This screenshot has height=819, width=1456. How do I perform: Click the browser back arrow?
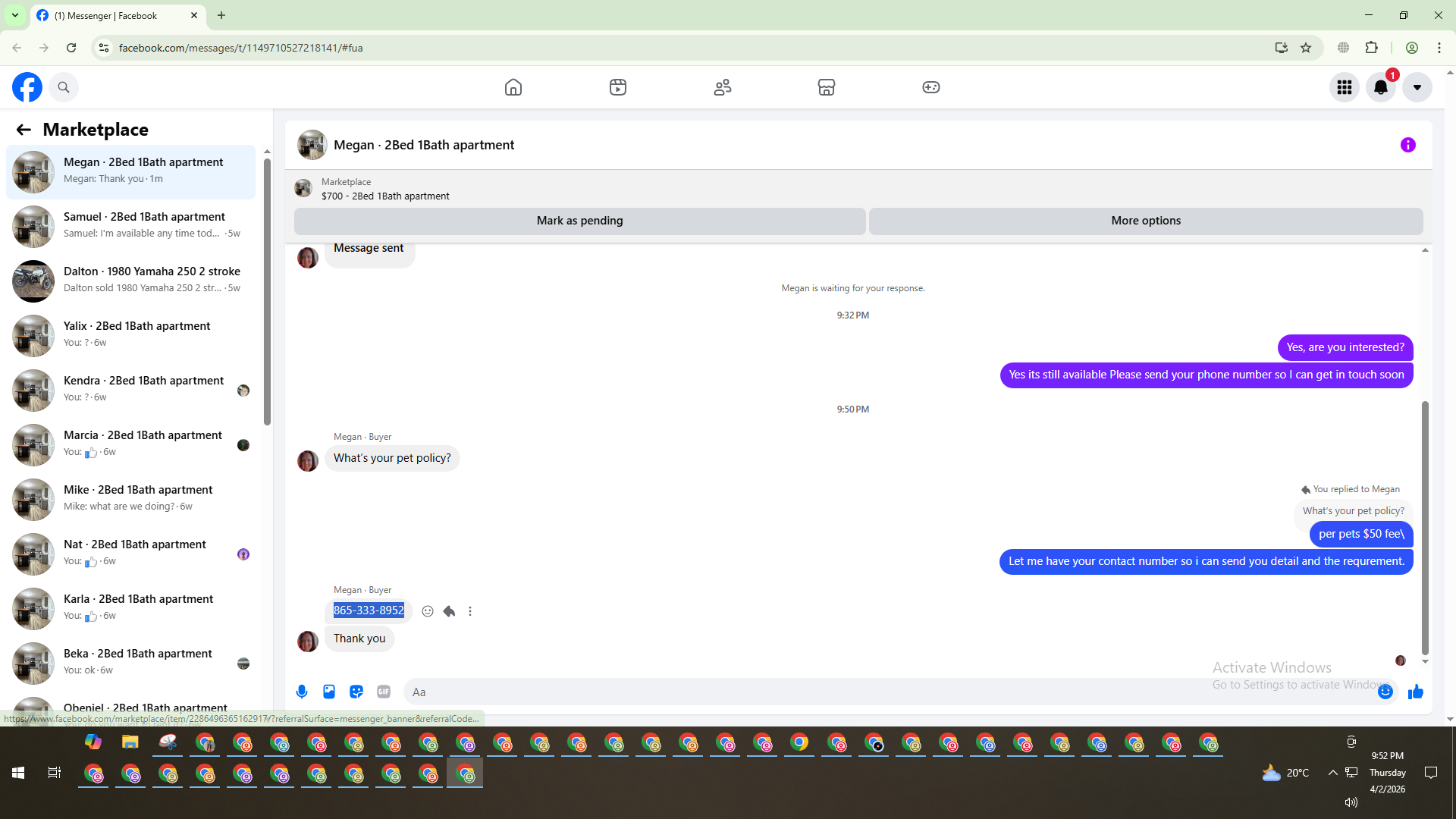pyautogui.click(x=17, y=48)
